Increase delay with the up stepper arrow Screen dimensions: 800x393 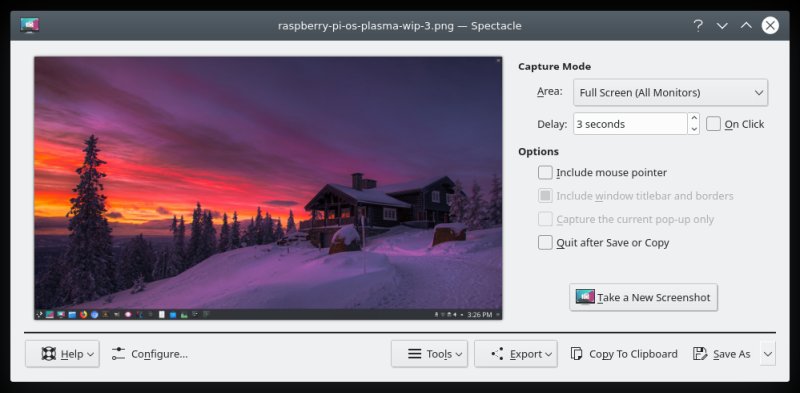[693, 118]
